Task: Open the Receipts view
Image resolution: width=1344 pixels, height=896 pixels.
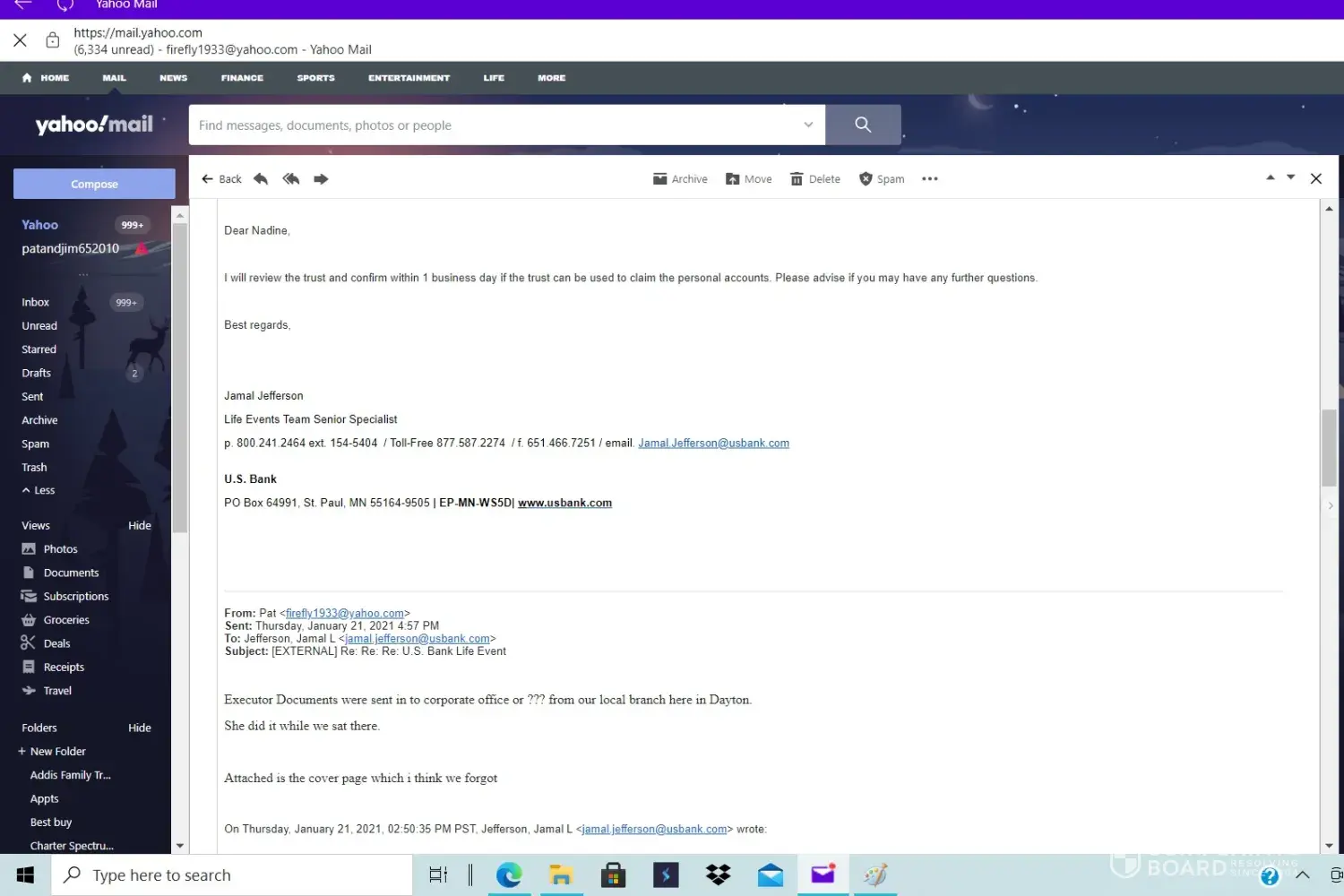Action: (53, 667)
